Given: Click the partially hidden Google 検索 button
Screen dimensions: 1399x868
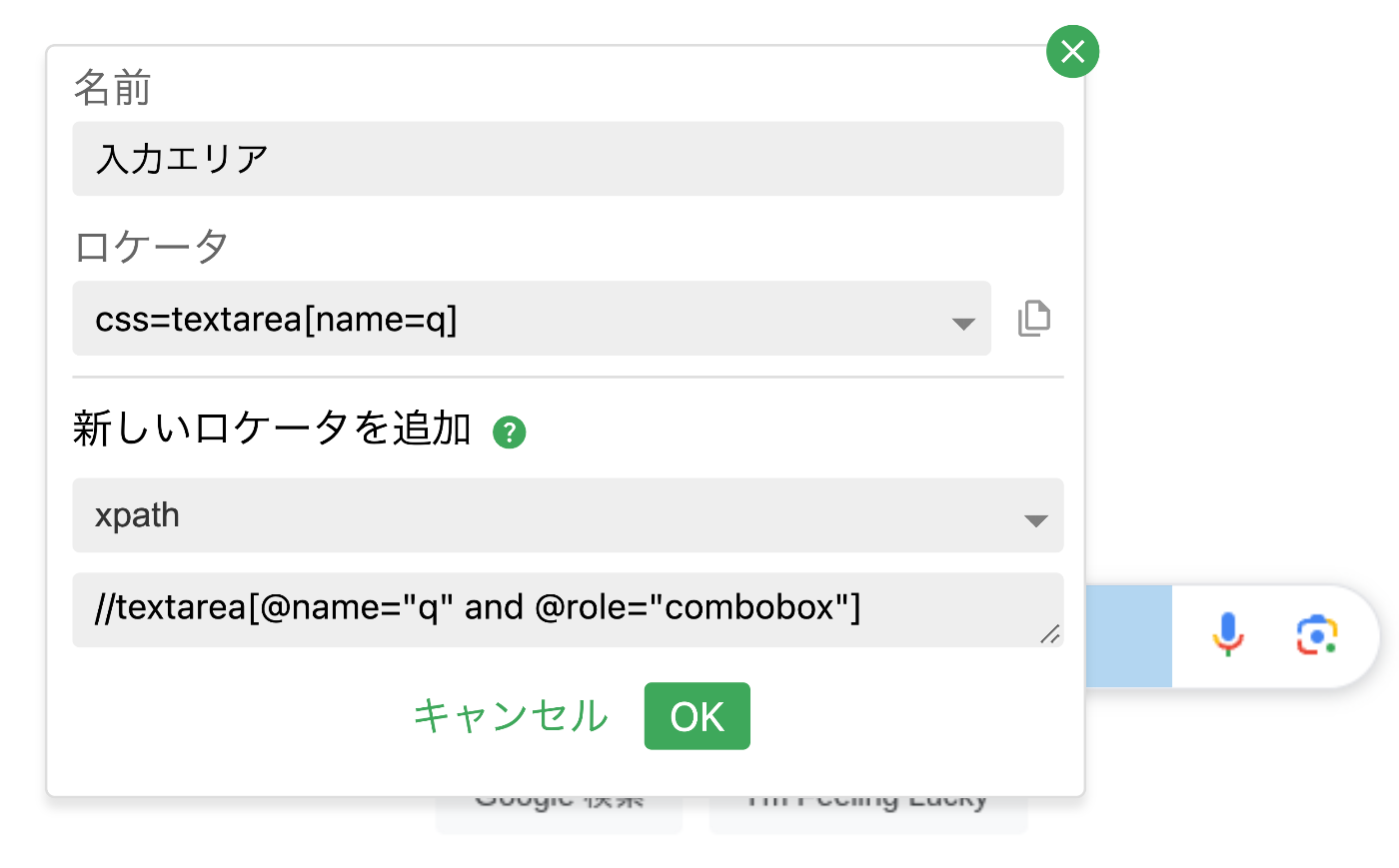Looking at the screenshot, I should pos(559,814).
